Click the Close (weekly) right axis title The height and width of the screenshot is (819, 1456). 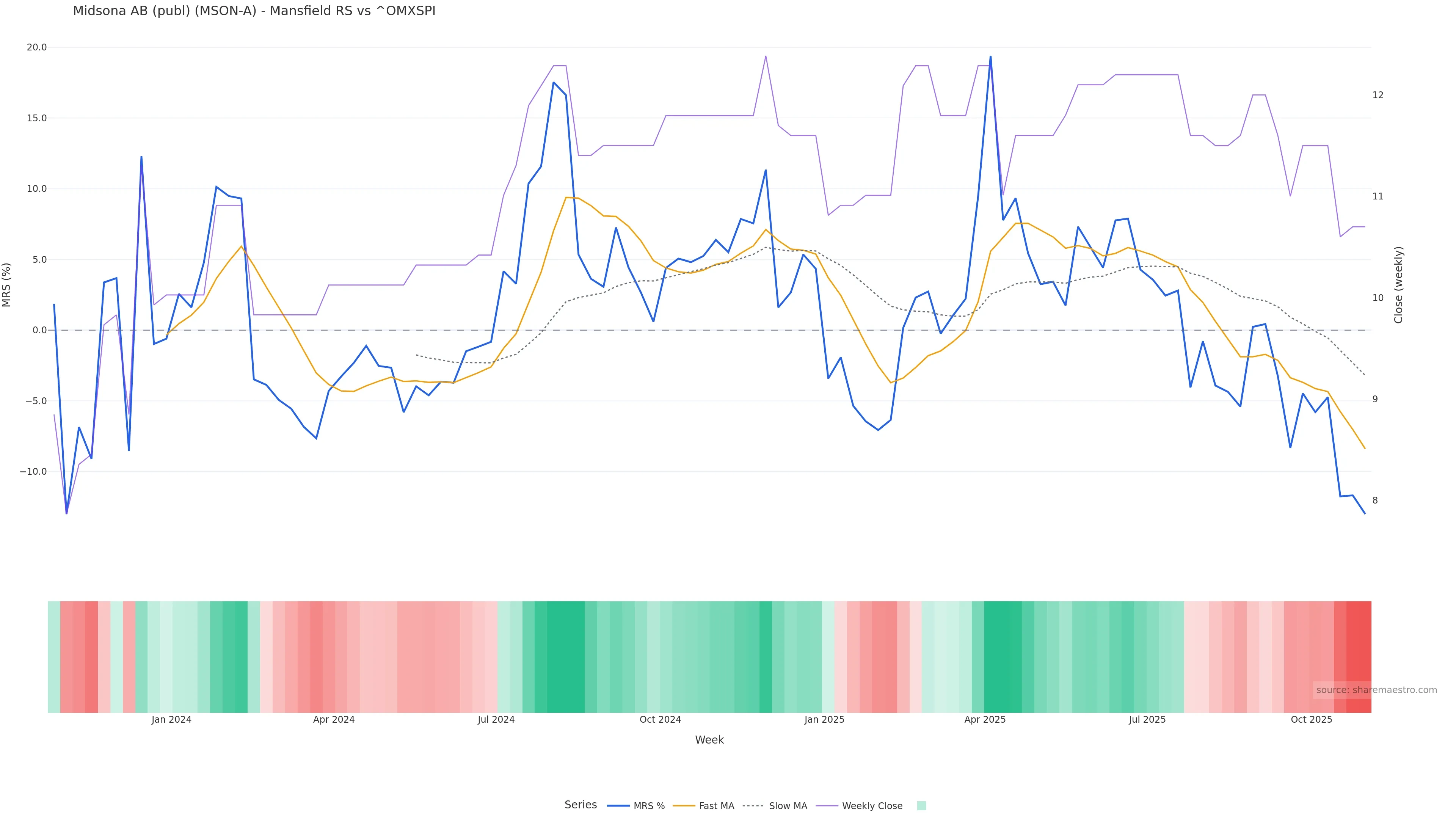[1398, 285]
